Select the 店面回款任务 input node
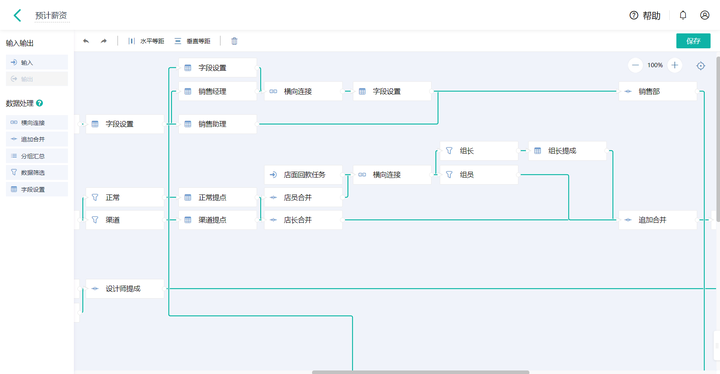The height and width of the screenshot is (374, 720). point(304,175)
